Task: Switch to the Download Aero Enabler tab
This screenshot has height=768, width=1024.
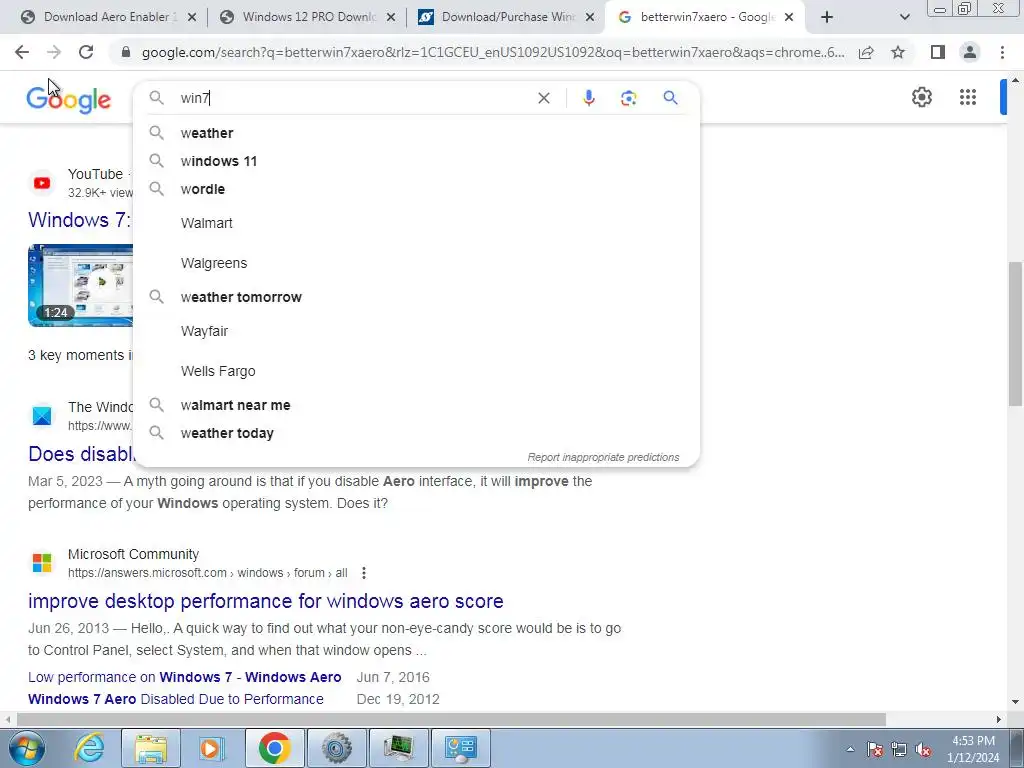Action: click(110, 17)
